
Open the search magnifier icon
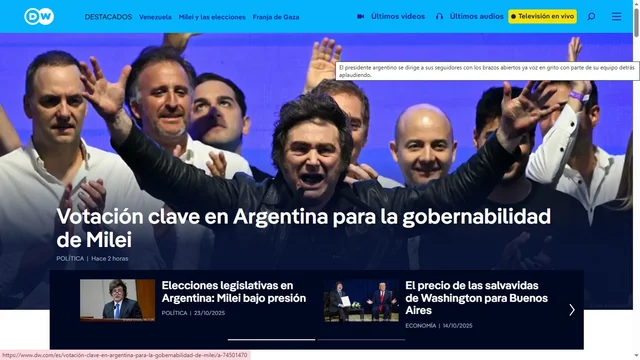click(591, 17)
